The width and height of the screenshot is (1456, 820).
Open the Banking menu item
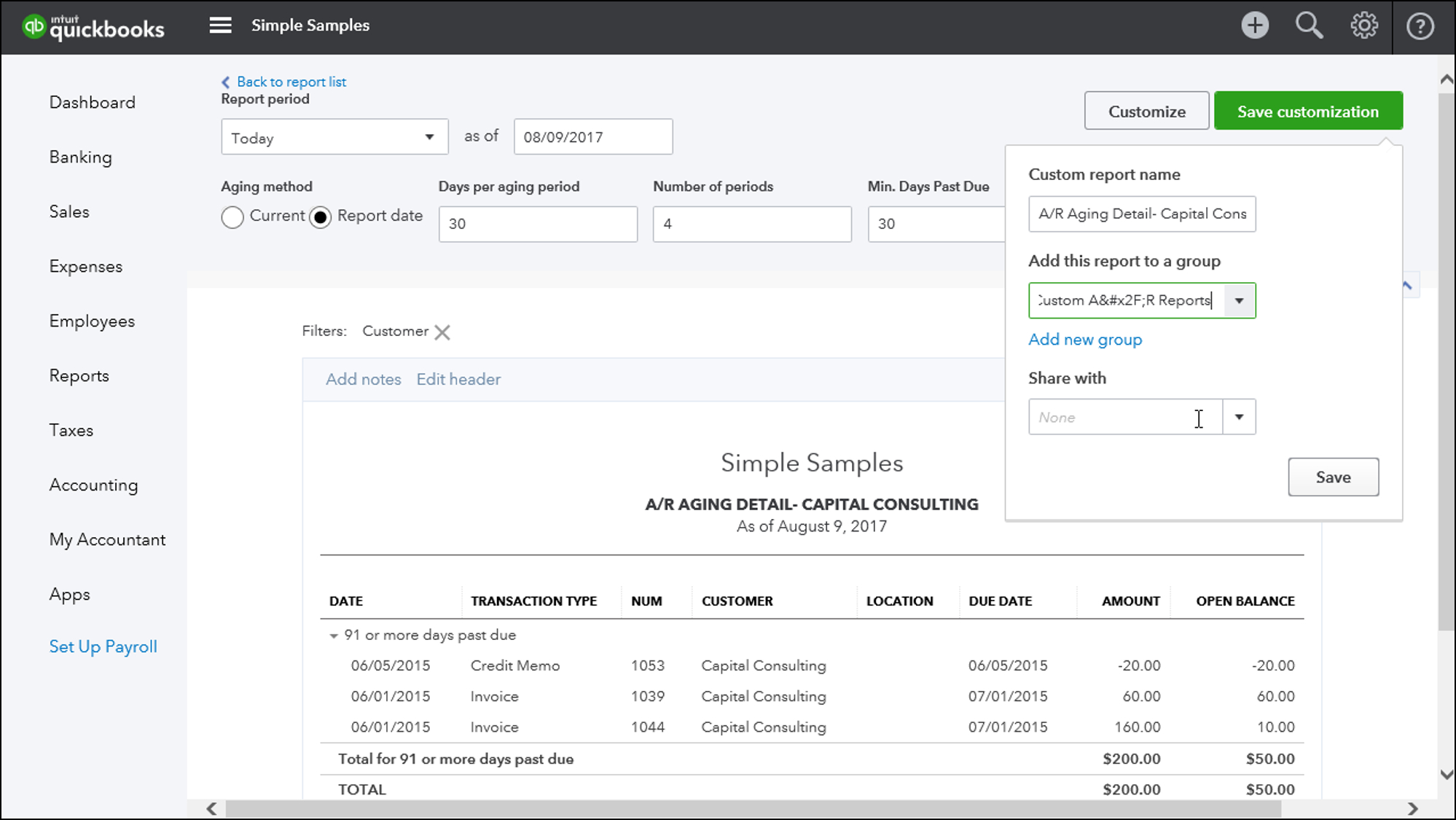[x=81, y=157]
